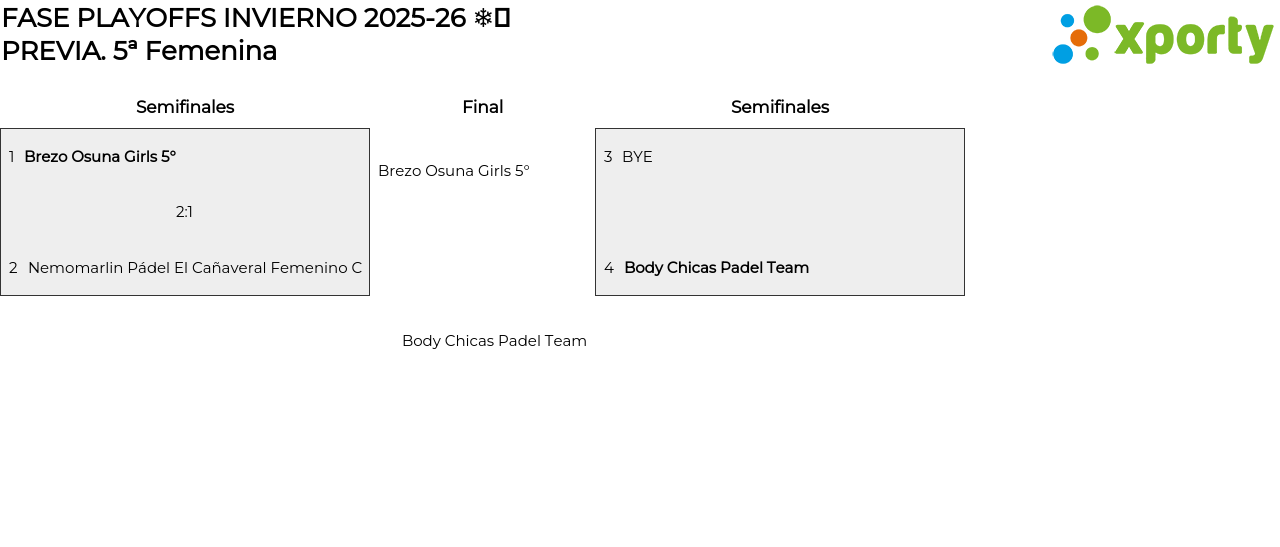Click seed number 4 in the right semifinal
The image size is (1280, 547).
(609, 268)
